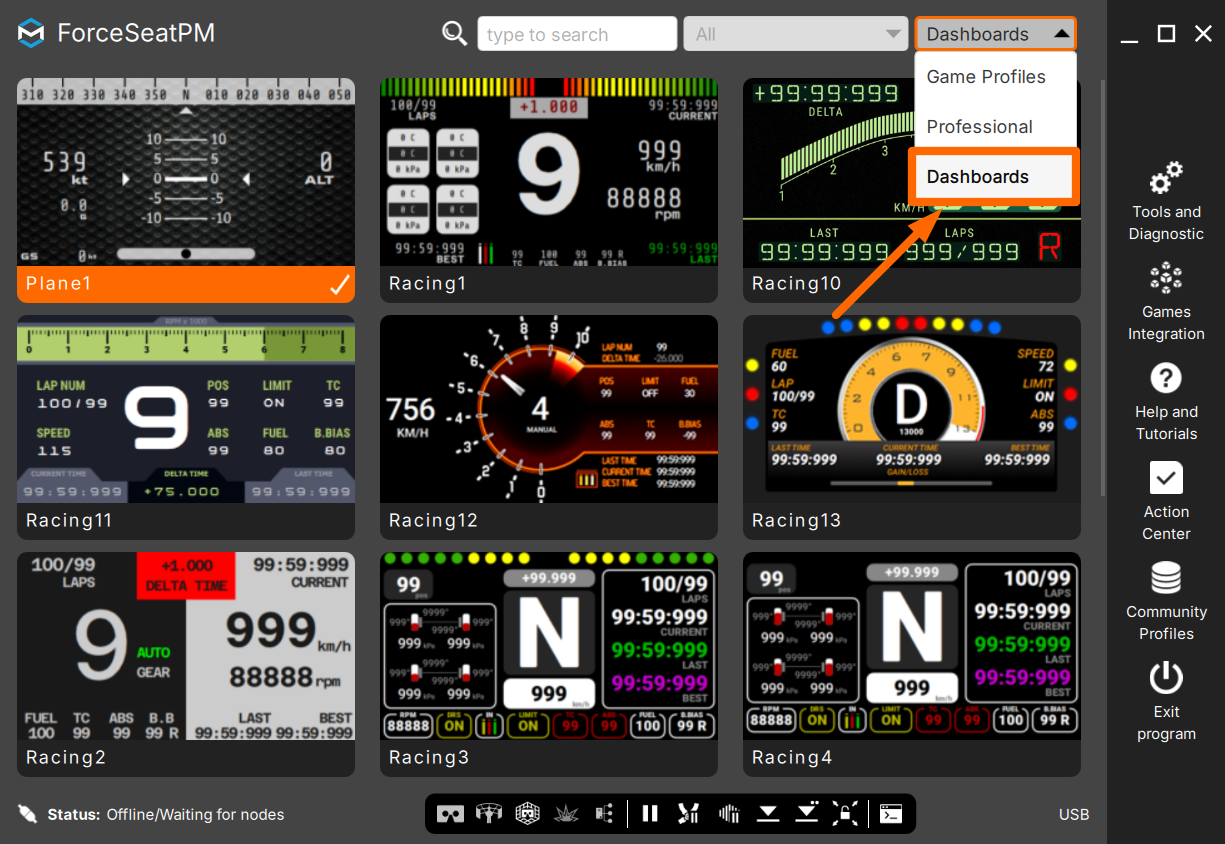The image size is (1225, 844).
Task: Open Community Profiles
Action: (1166, 601)
